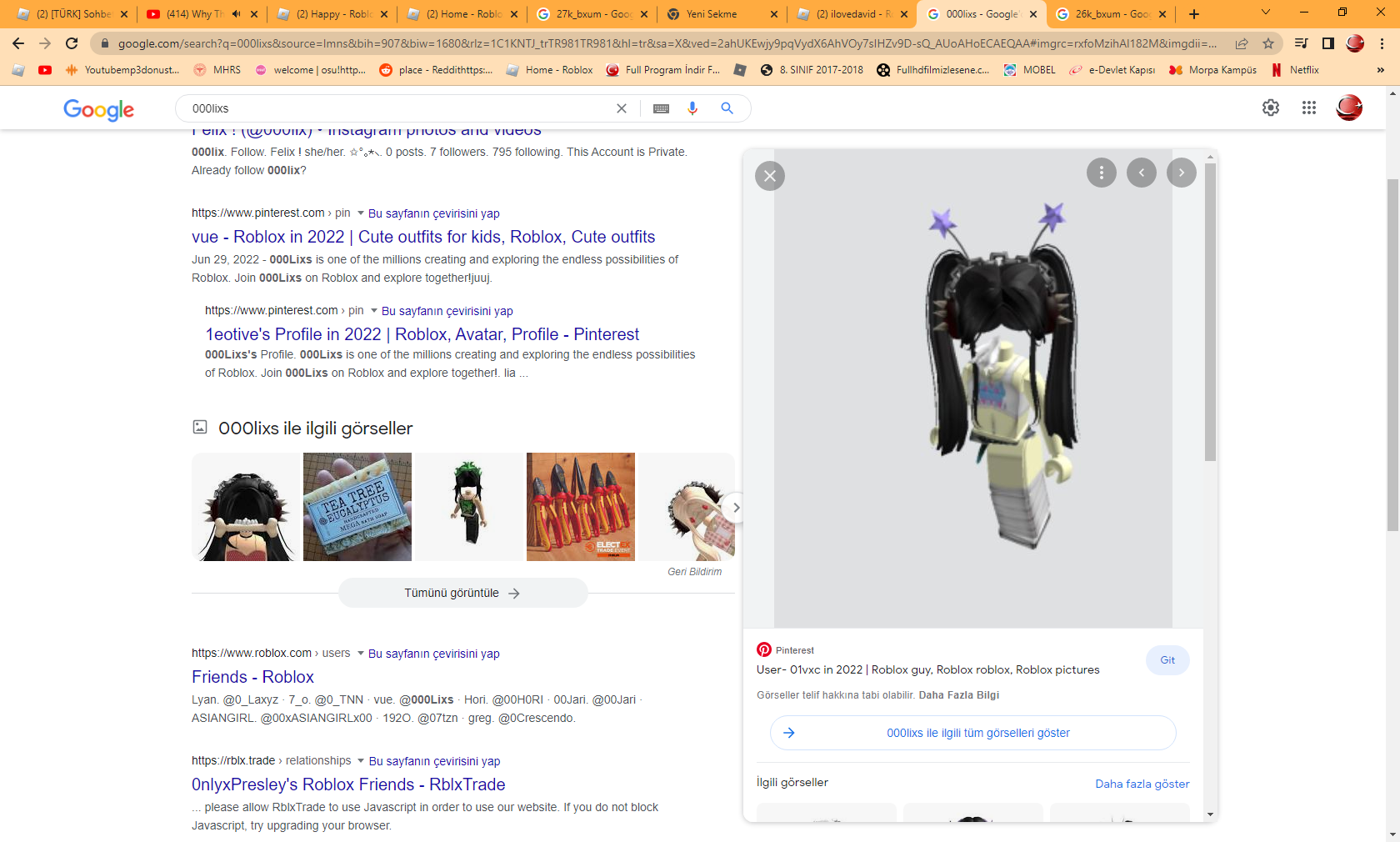Open the Tea Tree Eucalyptus soap thumbnail
Viewport: 1400px width, 842px height.
(x=357, y=507)
